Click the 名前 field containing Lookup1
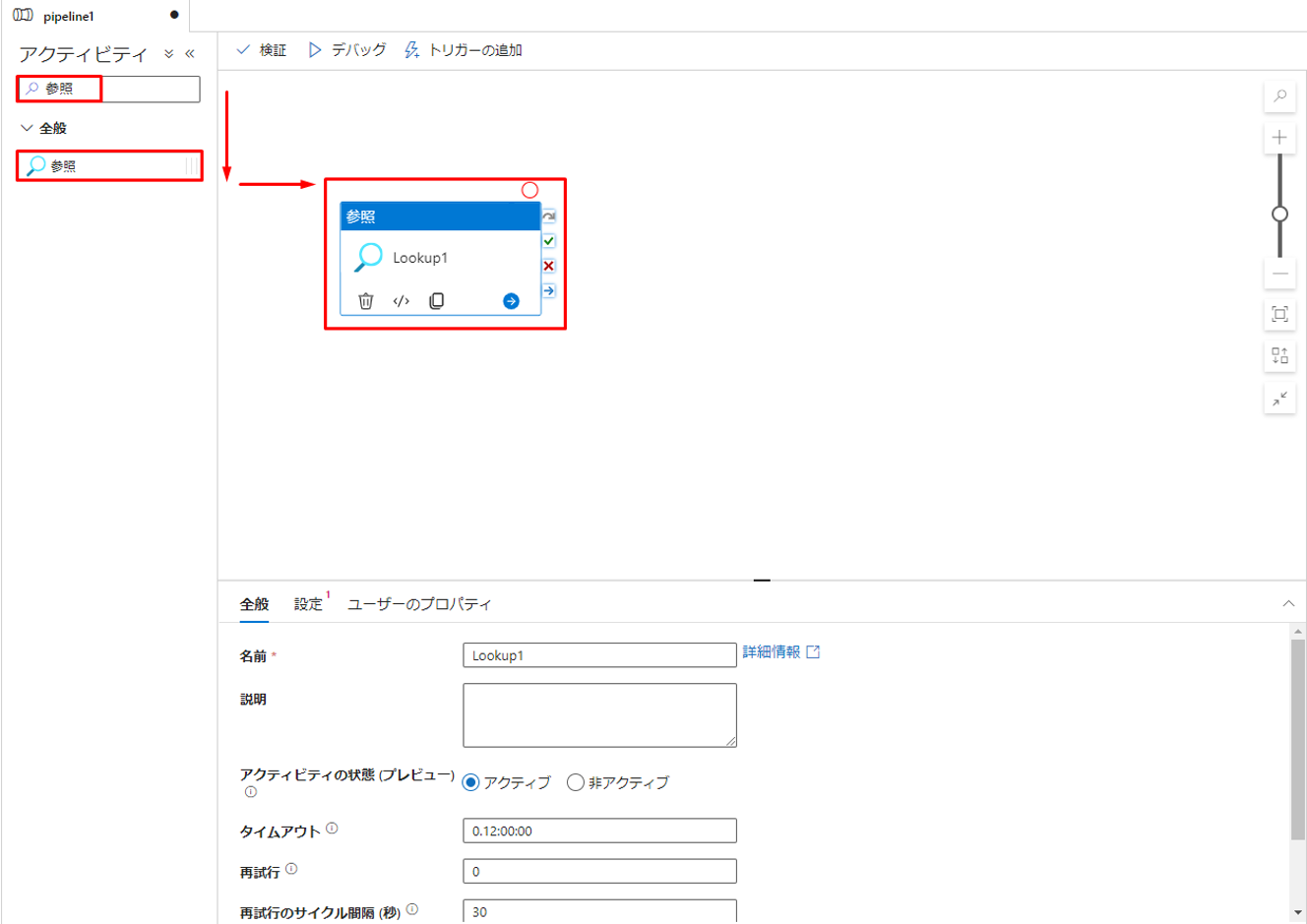 coord(599,655)
